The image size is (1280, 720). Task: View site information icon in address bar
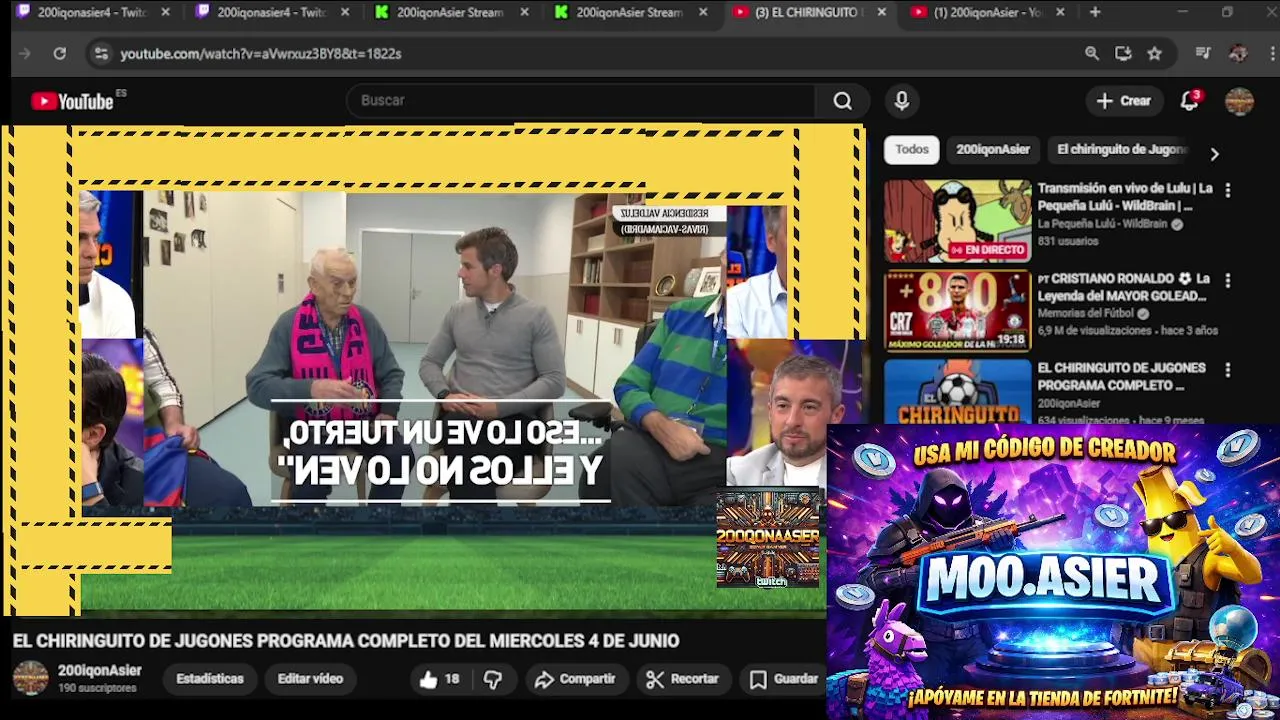click(x=100, y=54)
